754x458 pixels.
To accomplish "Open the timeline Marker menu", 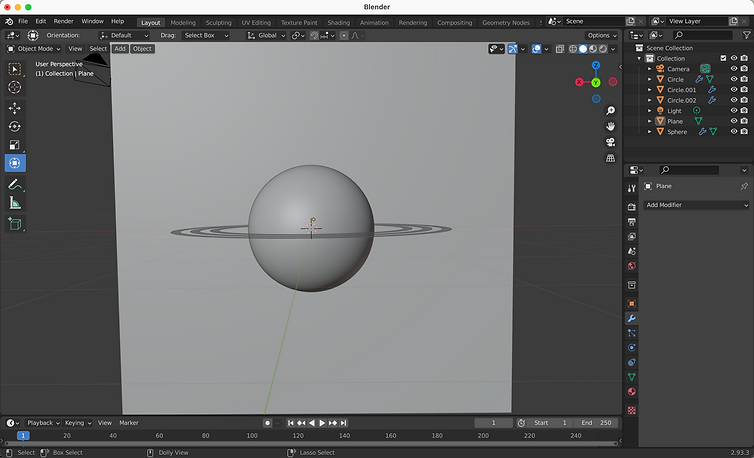I will click(x=129, y=423).
